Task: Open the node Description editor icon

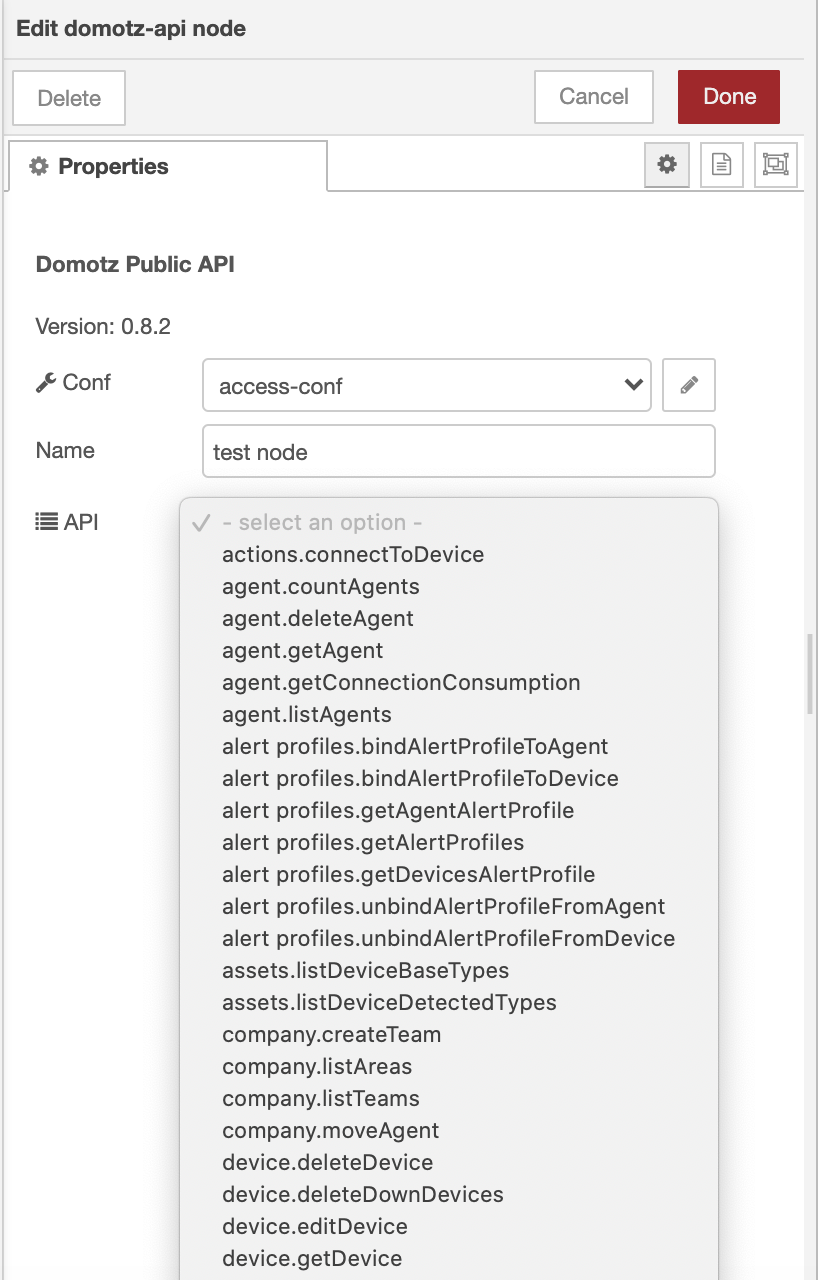Action: pyautogui.click(x=722, y=164)
